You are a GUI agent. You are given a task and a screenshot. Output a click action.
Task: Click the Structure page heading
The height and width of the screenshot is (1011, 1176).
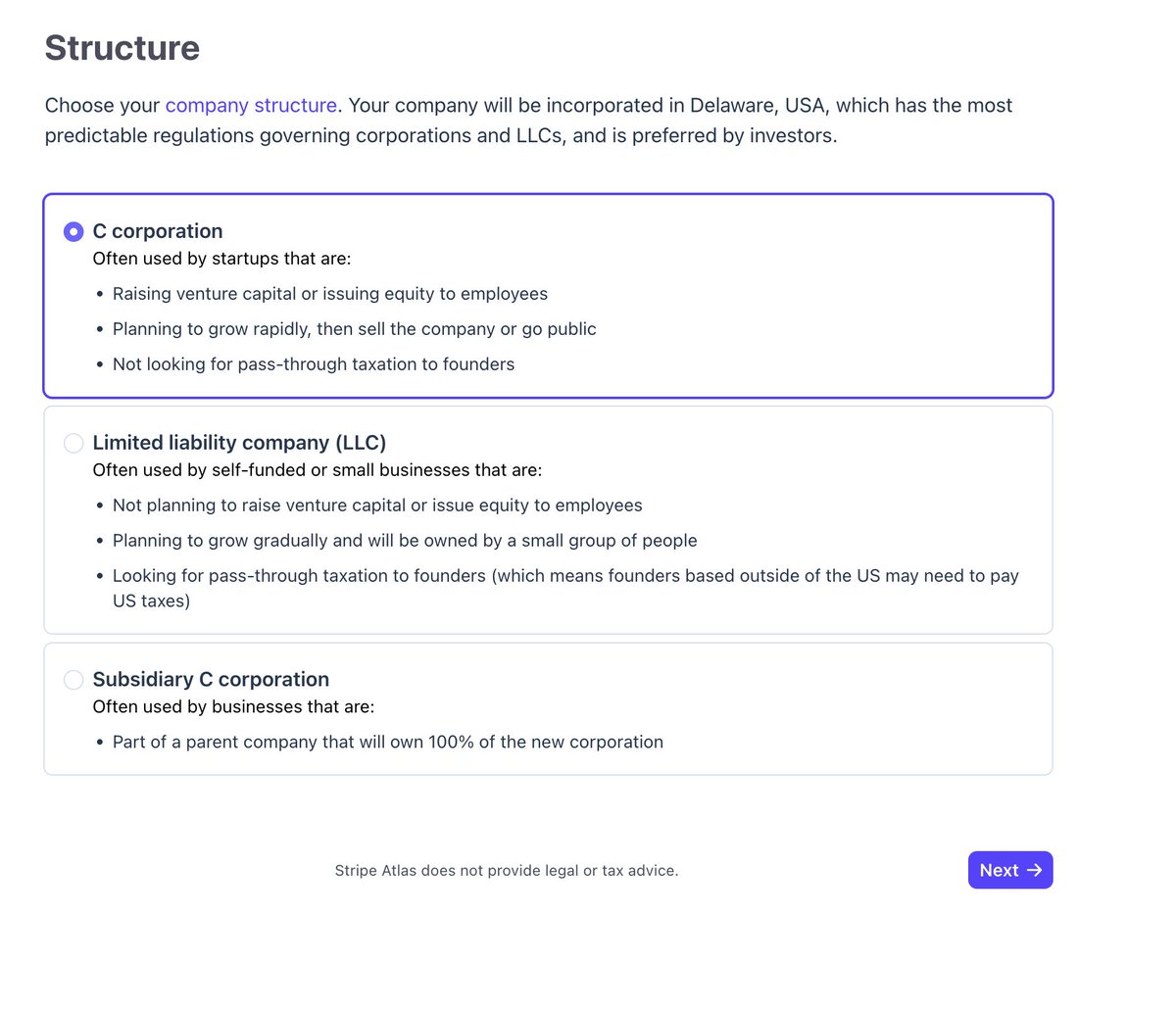(122, 48)
